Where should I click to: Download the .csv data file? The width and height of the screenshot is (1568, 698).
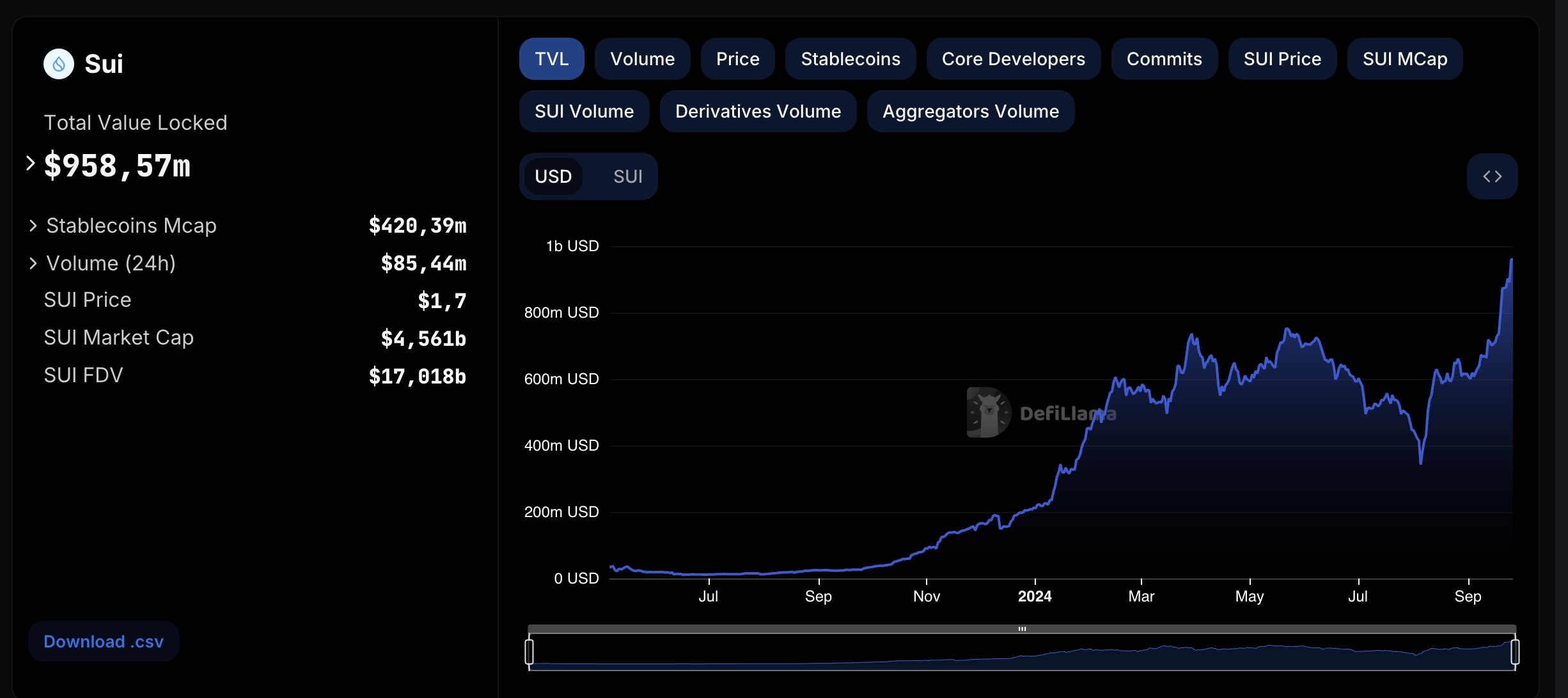pyautogui.click(x=104, y=641)
